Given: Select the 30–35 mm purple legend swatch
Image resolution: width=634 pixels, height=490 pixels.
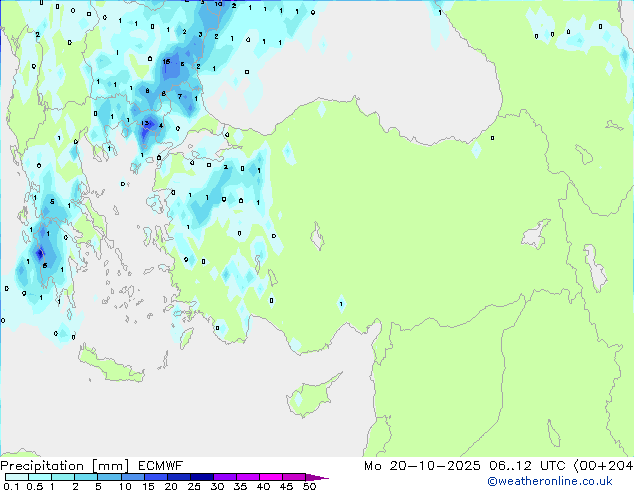Looking at the screenshot, I should coord(224,477).
